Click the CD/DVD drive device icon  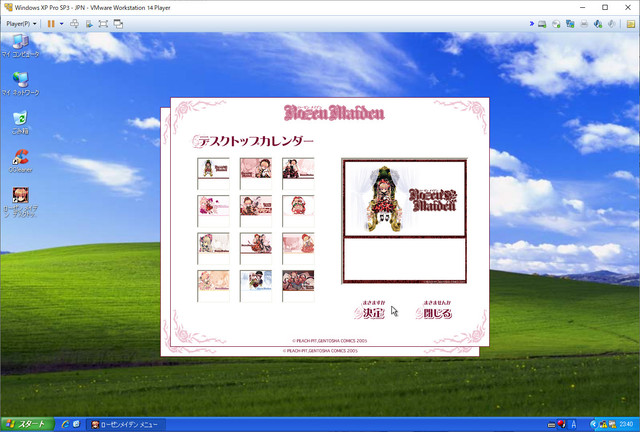click(x=556, y=24)
